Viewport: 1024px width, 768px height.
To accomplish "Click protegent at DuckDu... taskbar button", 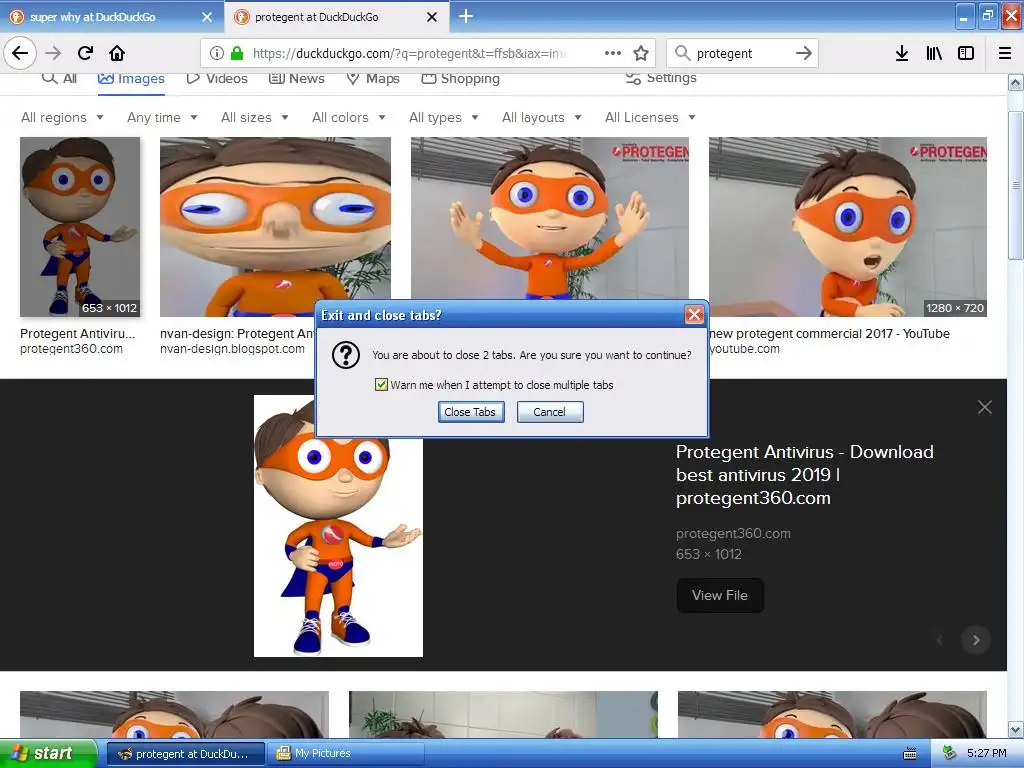I will click(x=185, y=754).
